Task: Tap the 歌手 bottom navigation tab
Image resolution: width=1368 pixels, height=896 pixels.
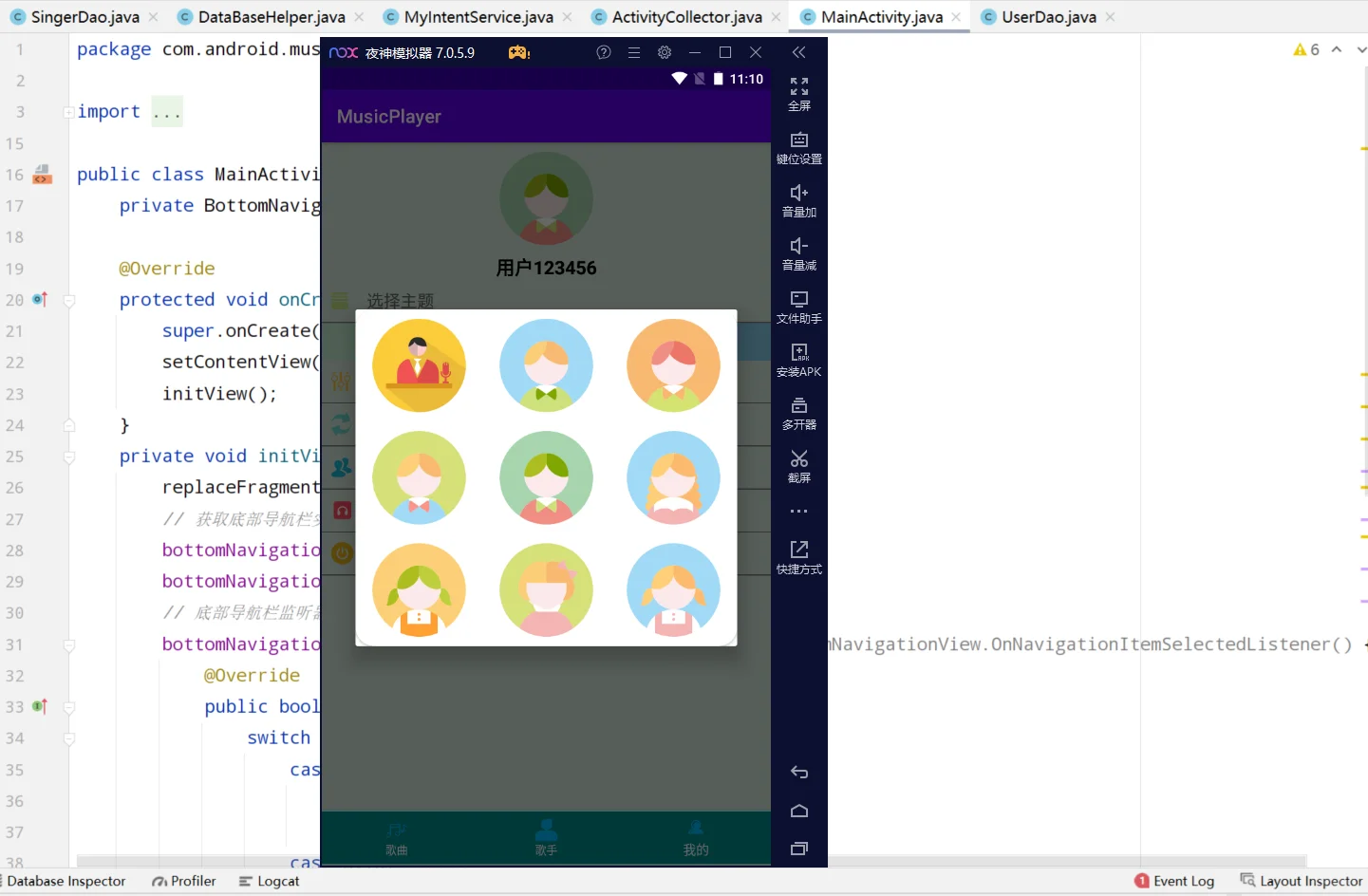Action: tap(546, 838)
